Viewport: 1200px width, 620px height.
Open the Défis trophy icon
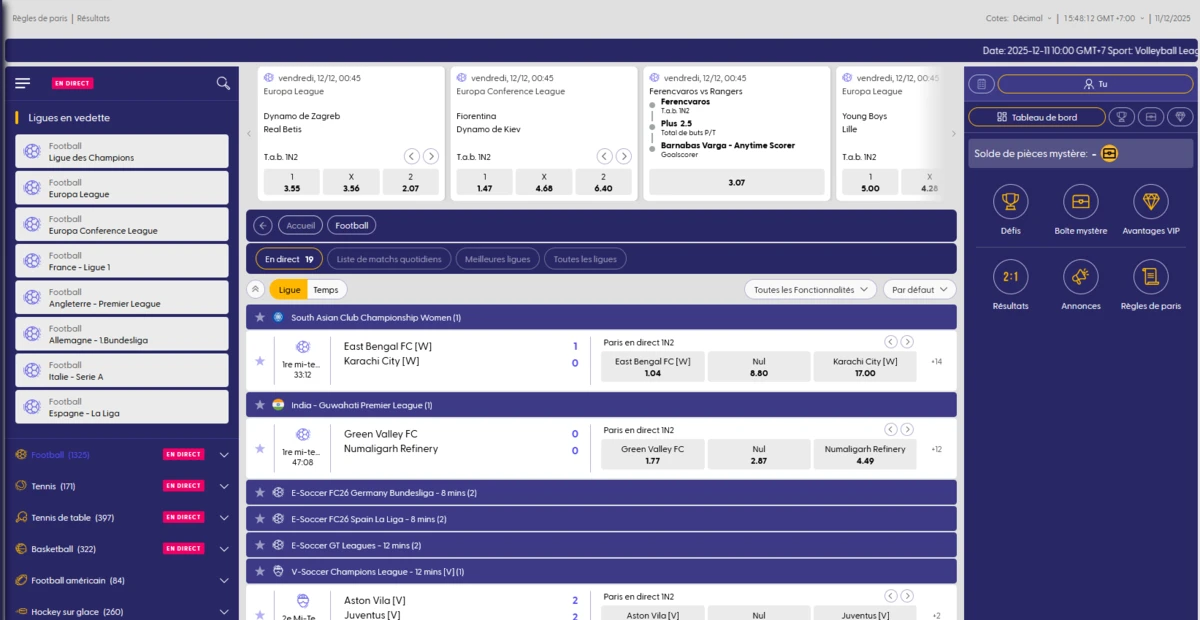point(1010,204)
